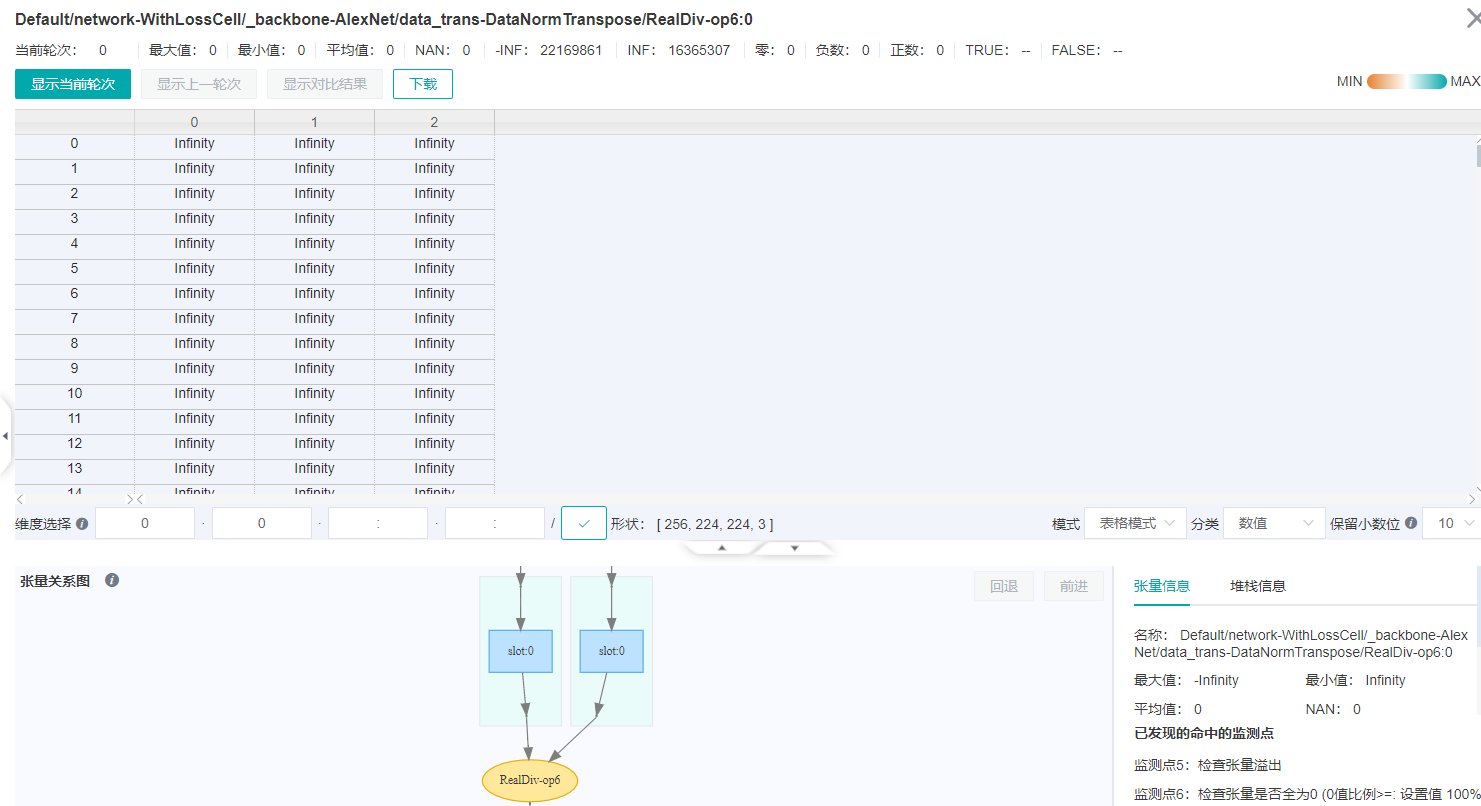
Task: Click 监测点6 watchpoint text
Action: 1307,794
